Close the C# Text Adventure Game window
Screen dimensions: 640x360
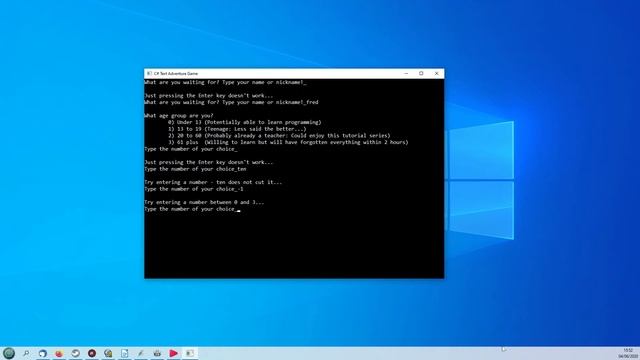tap(437, 73)
